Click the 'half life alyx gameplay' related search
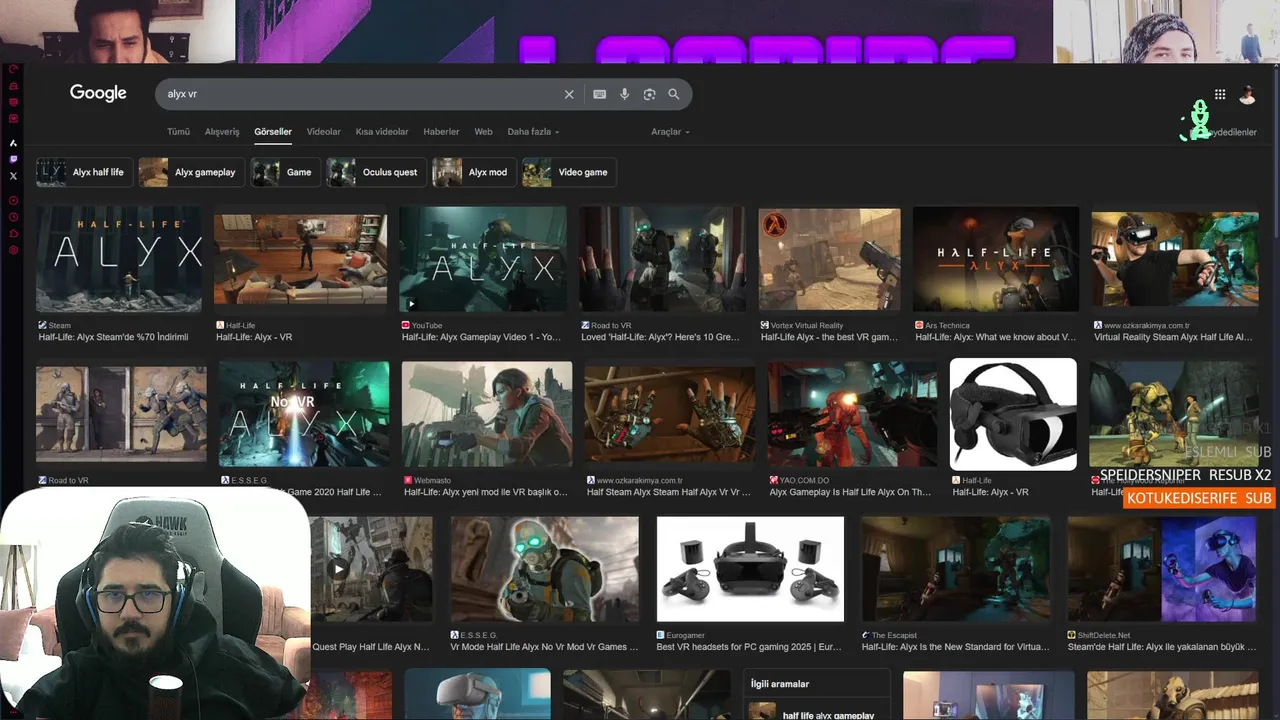 coord(828,715)
